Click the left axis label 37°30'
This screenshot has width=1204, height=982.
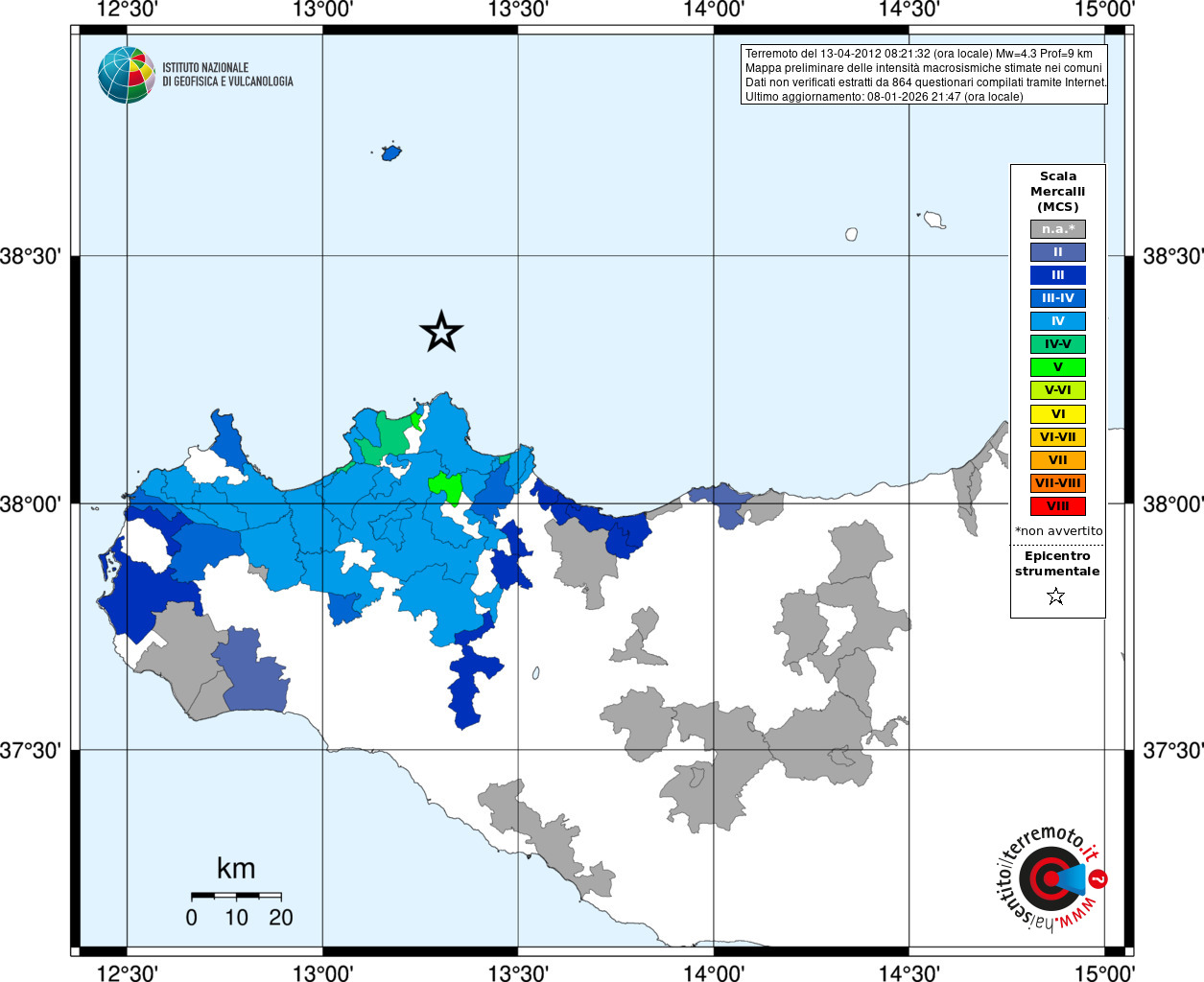click(31, 750)
